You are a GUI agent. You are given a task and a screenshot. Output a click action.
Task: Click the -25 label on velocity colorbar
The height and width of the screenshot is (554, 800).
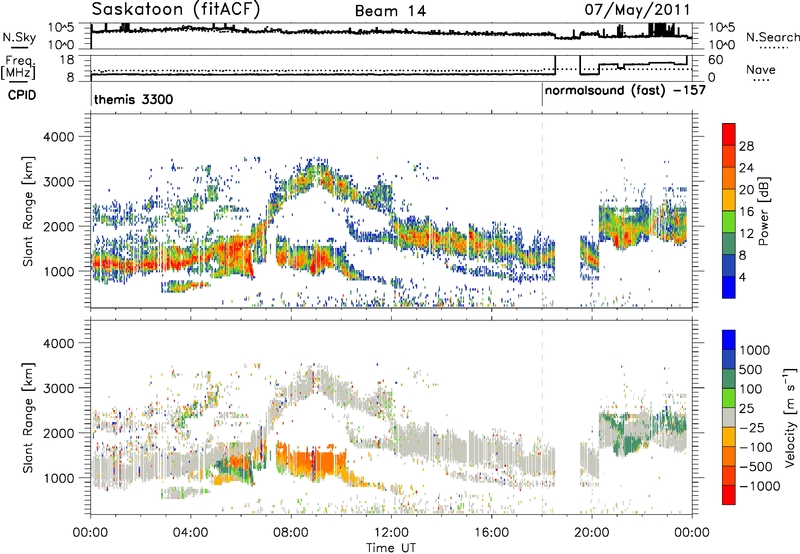[x=753, y=428]
